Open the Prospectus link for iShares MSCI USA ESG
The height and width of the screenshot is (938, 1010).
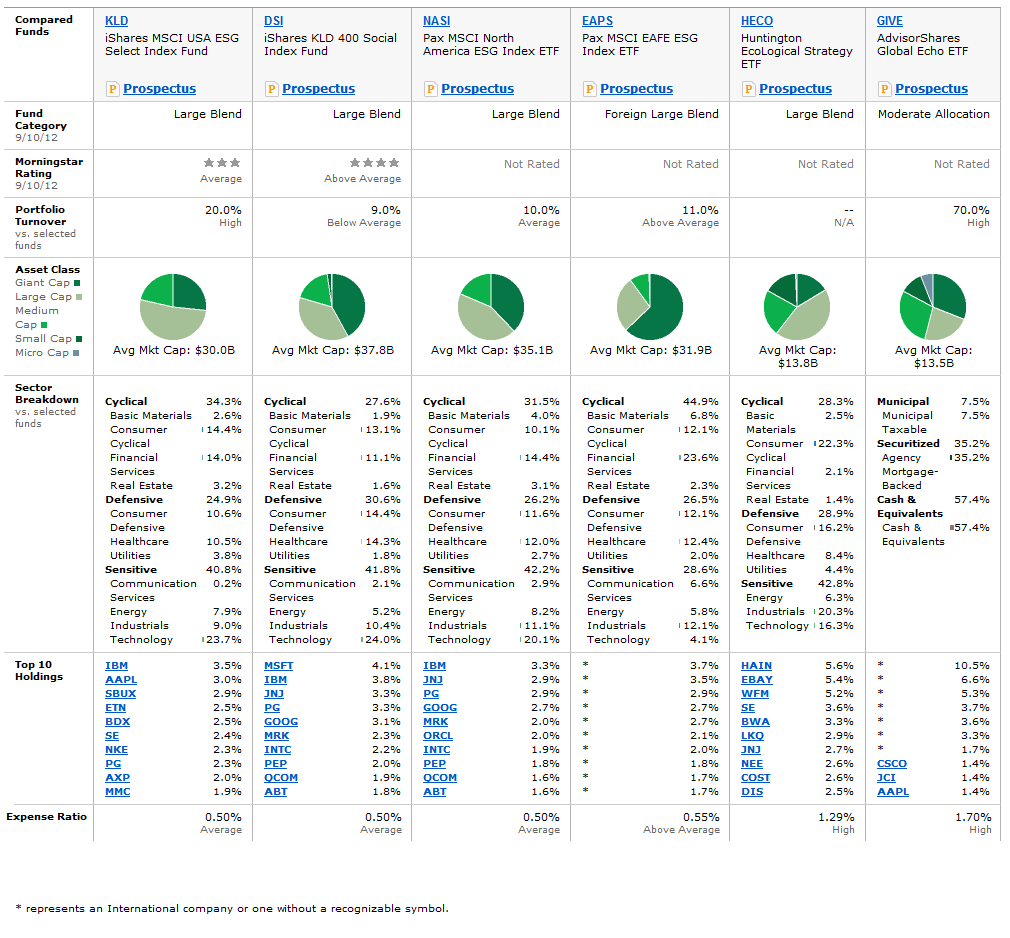click(160, 89)
